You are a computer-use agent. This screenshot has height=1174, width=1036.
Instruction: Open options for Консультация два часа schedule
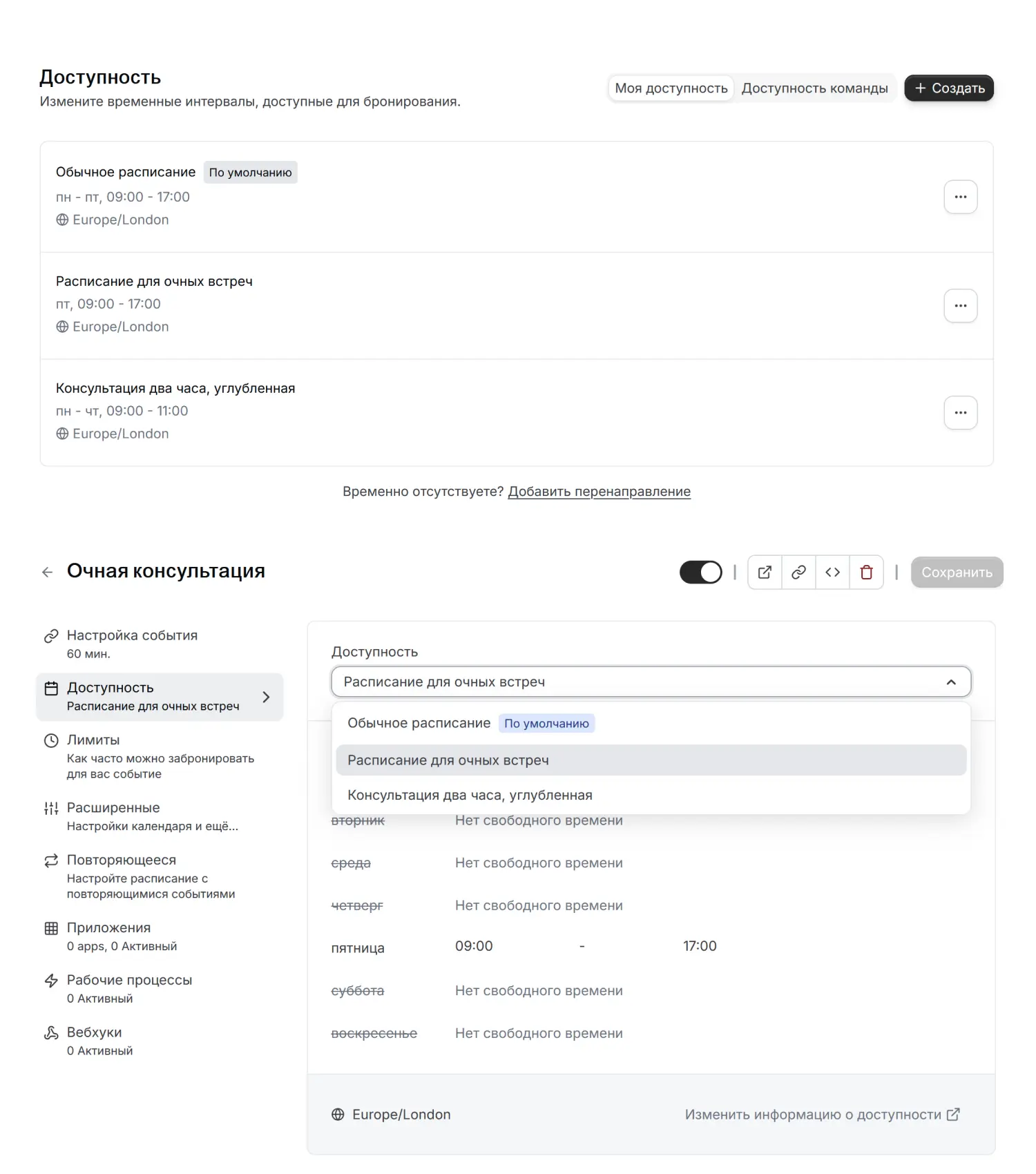point(960,413)
